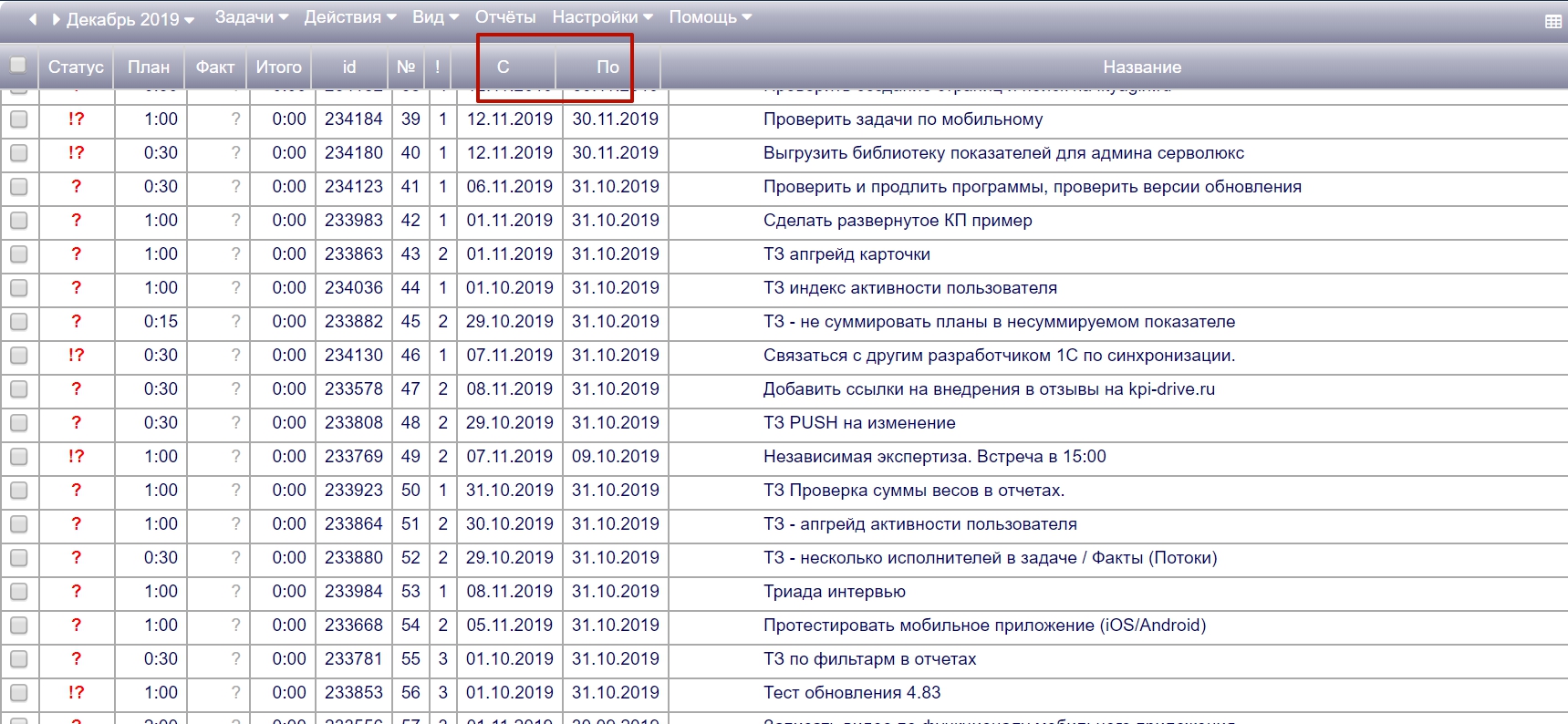
Task: Expand the 'Настройки' dropdown menu
Action: click(x=602, y=17)
